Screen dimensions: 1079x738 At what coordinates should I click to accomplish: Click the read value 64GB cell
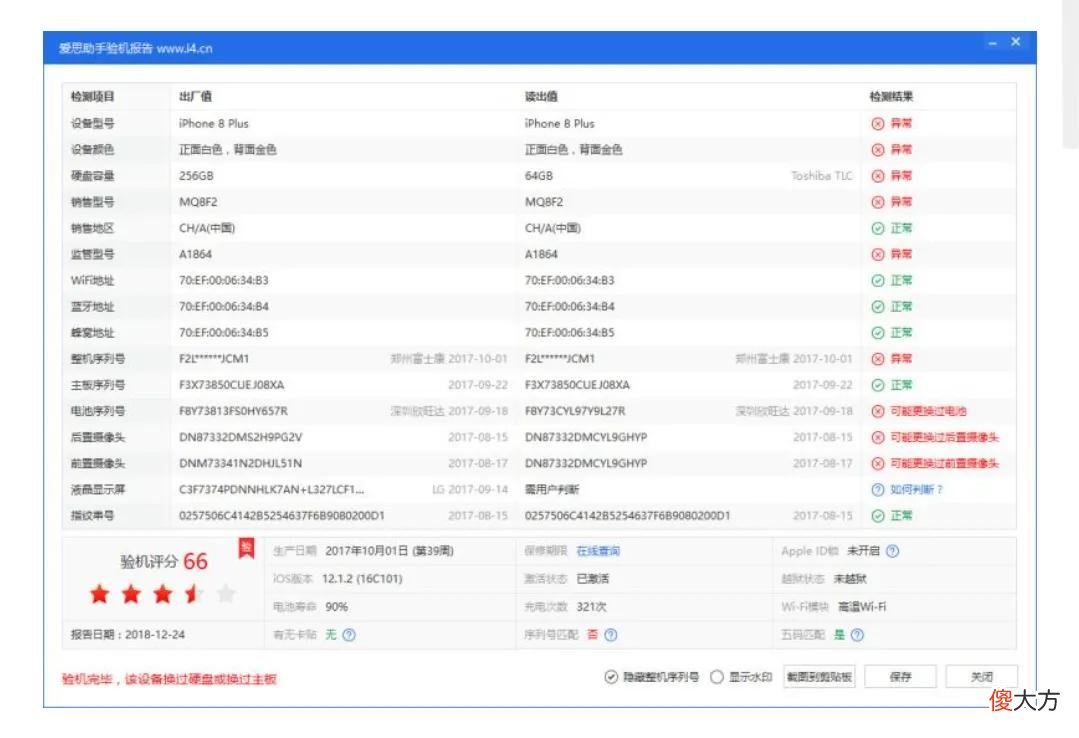[x=539, y=176]
